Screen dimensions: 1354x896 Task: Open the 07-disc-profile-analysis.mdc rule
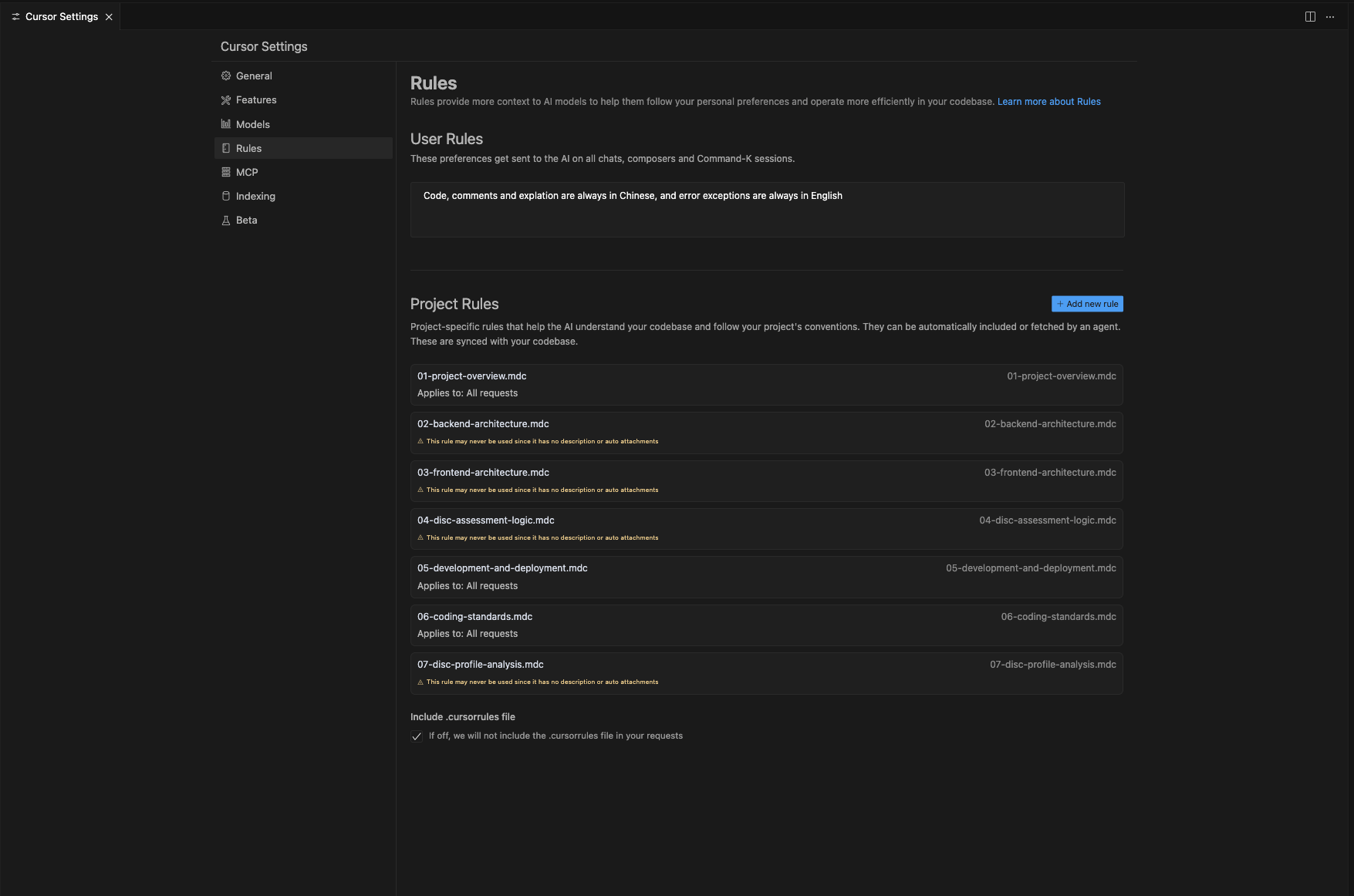(x=766, y=673)
